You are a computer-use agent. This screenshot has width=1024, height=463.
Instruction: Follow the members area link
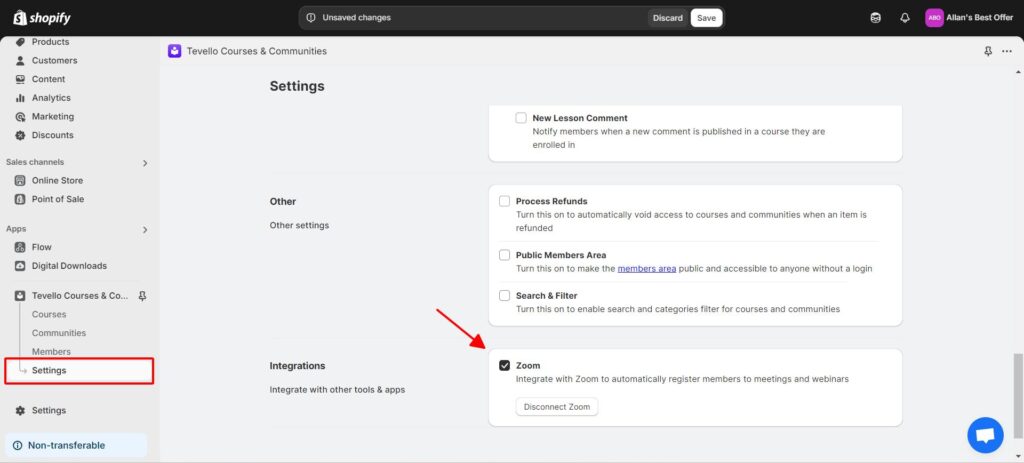point(646,269)
